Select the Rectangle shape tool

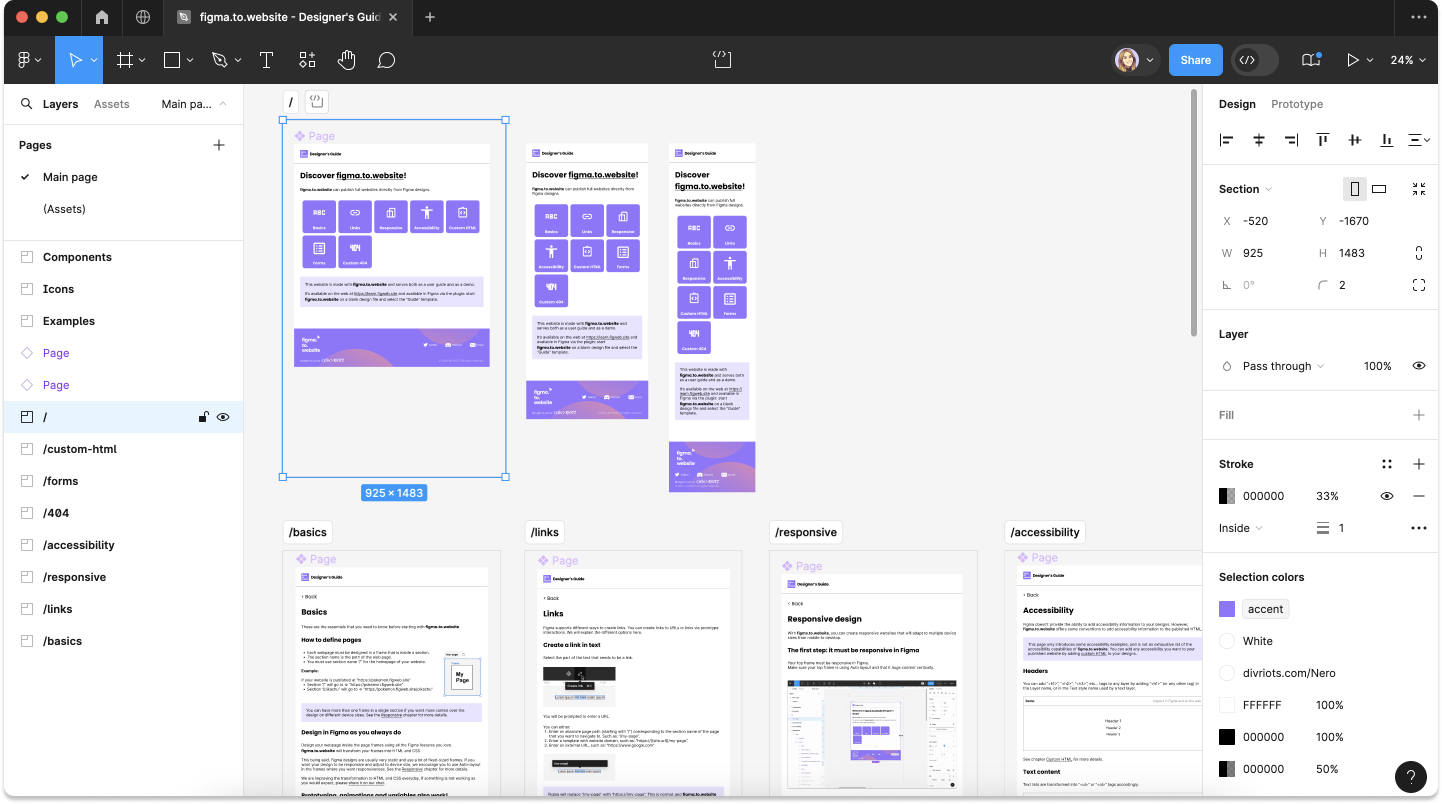[x=171, y=60]
